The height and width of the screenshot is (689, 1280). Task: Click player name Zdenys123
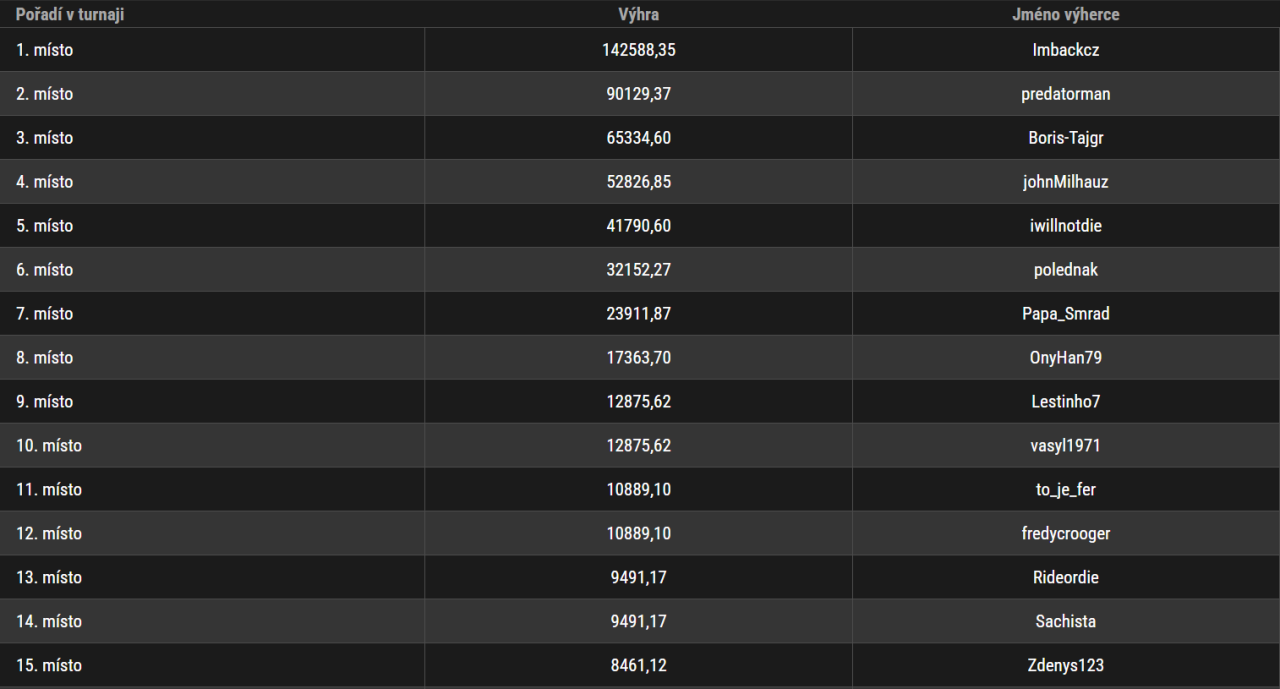click(x=1066, y=666)
